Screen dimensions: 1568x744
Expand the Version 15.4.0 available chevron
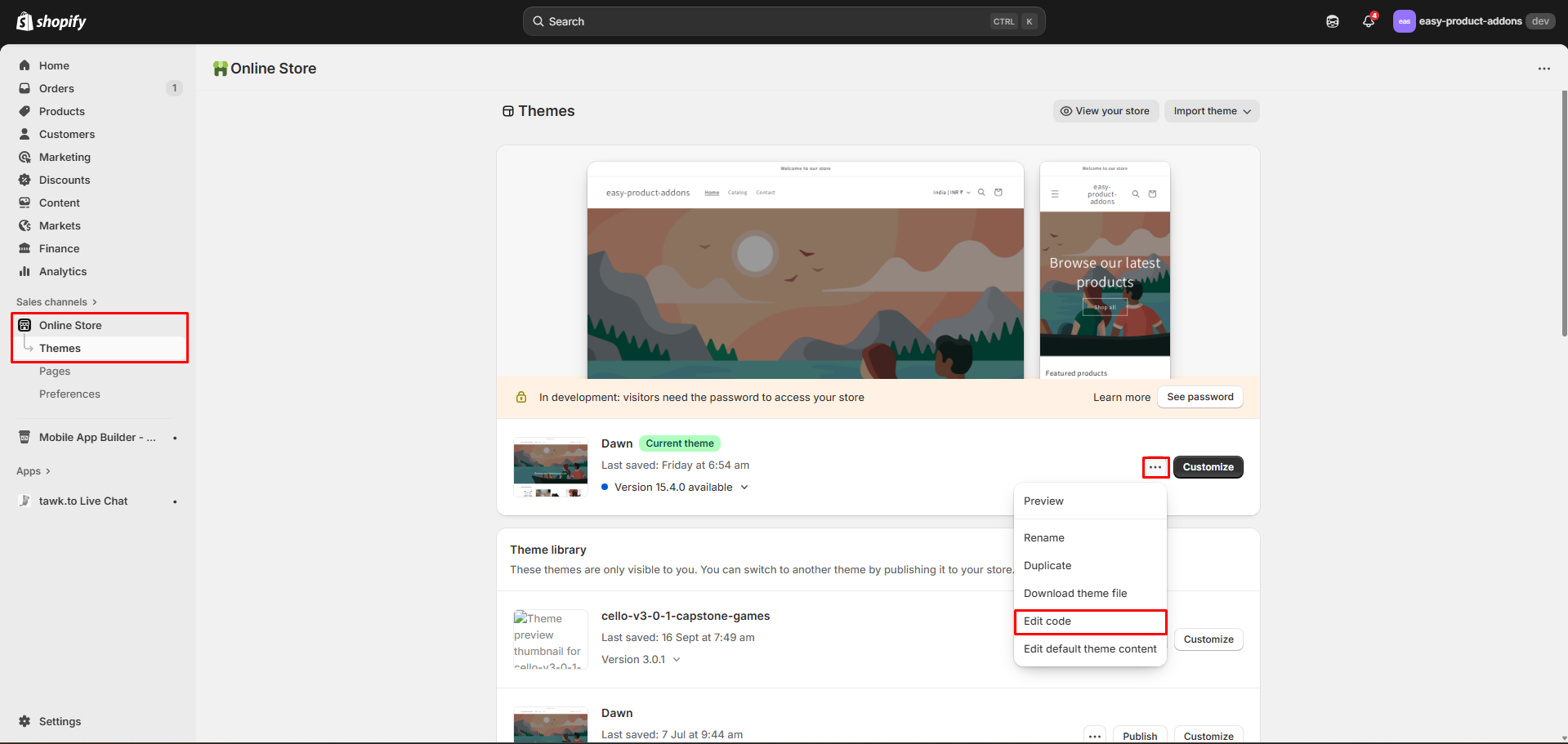pos(744,488)
